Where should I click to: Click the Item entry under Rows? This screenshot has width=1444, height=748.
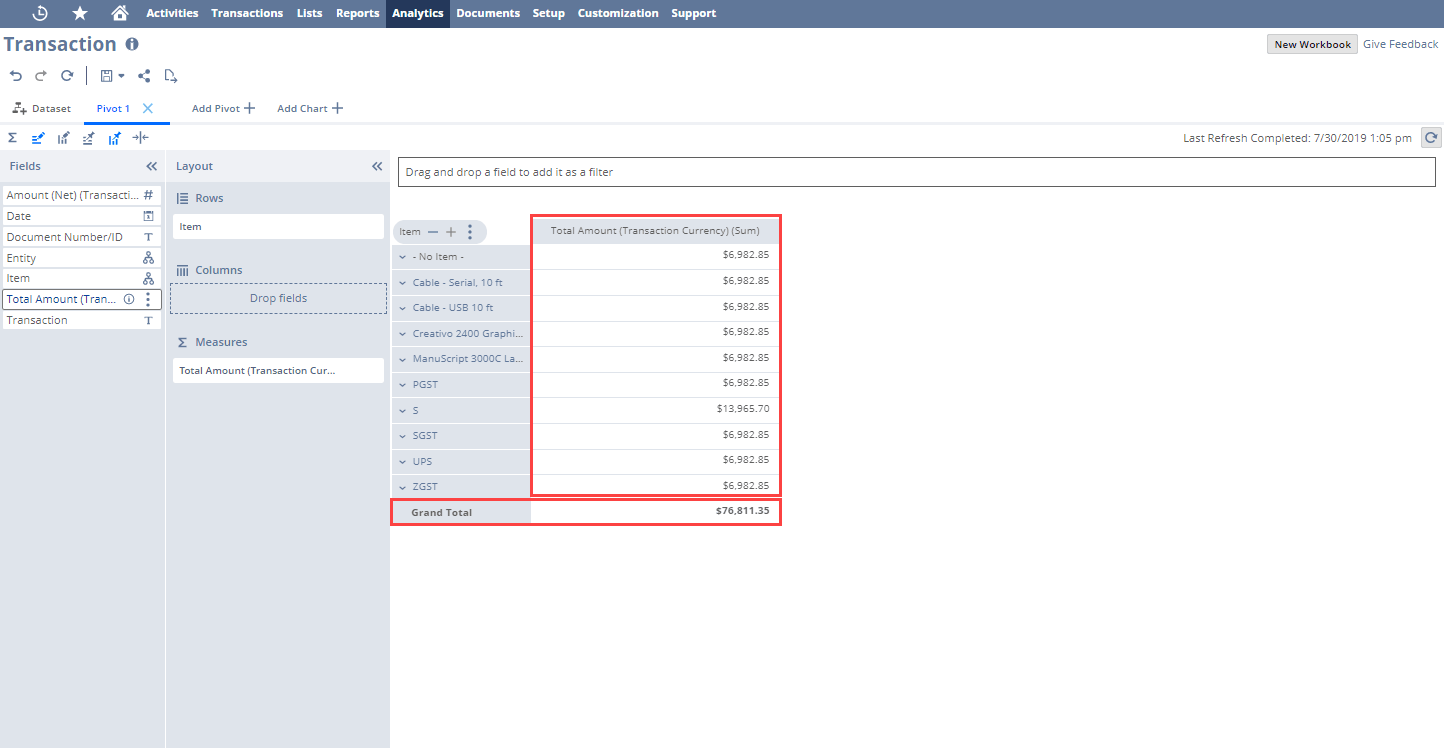[x=278, y=227]
